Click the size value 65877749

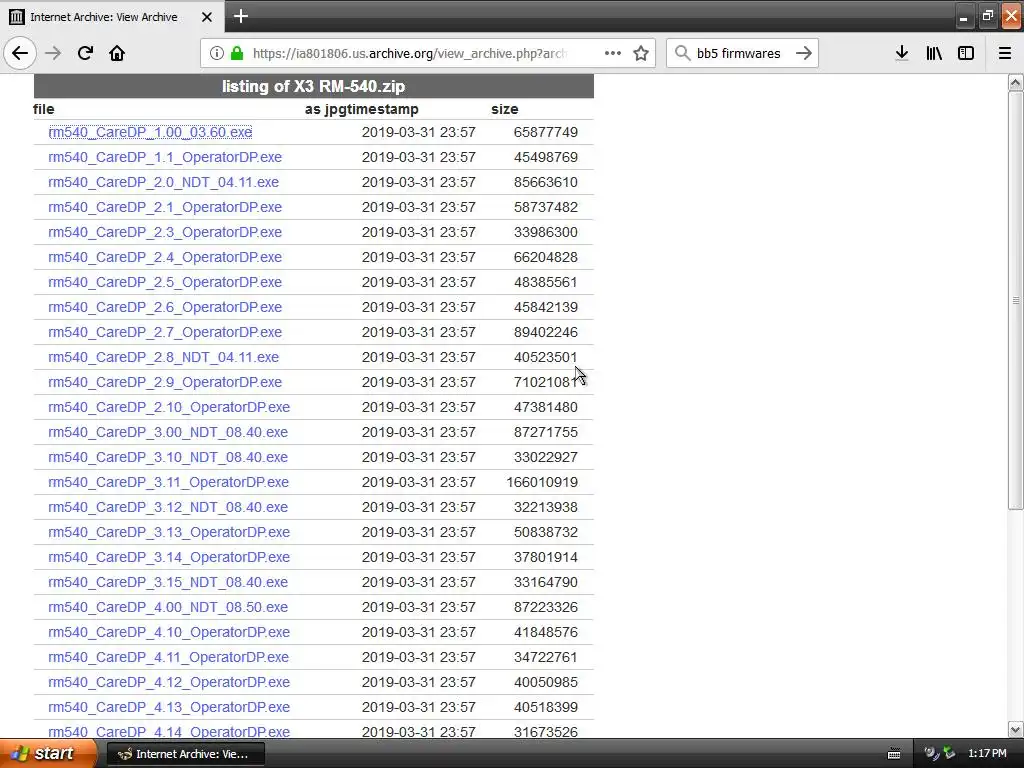click(546, 132)
